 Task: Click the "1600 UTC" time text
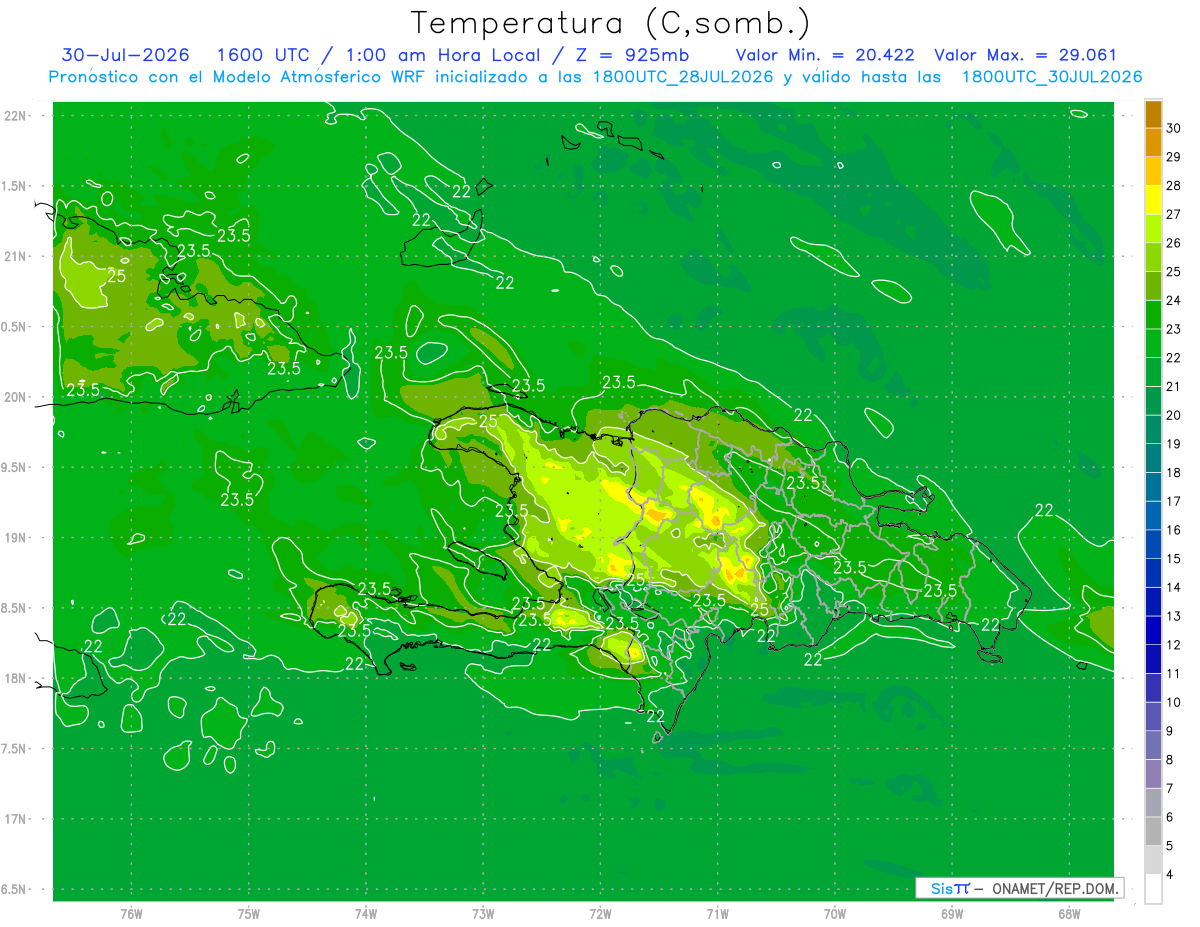(x=261, y=55)
